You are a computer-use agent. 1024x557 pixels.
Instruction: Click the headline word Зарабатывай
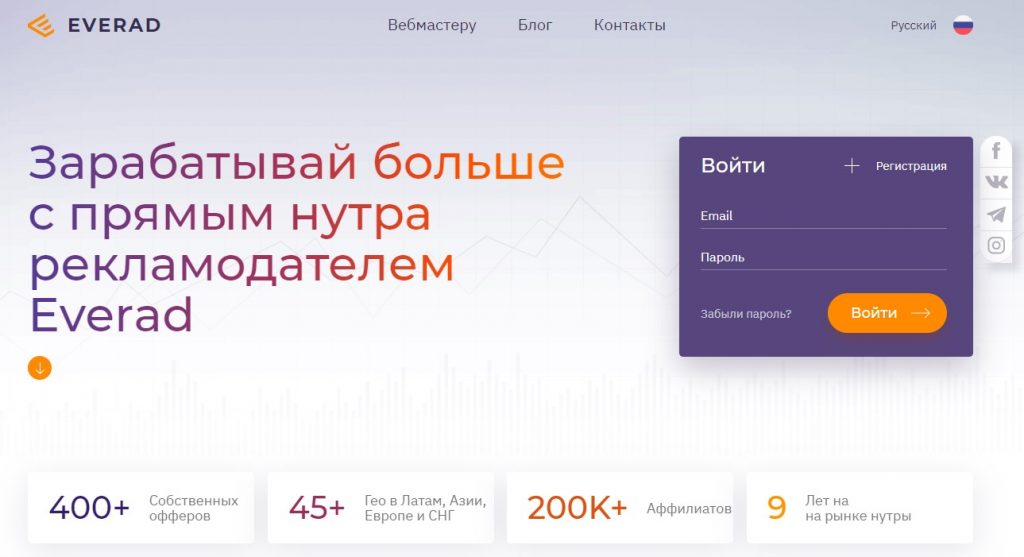[x=193, y=163]
